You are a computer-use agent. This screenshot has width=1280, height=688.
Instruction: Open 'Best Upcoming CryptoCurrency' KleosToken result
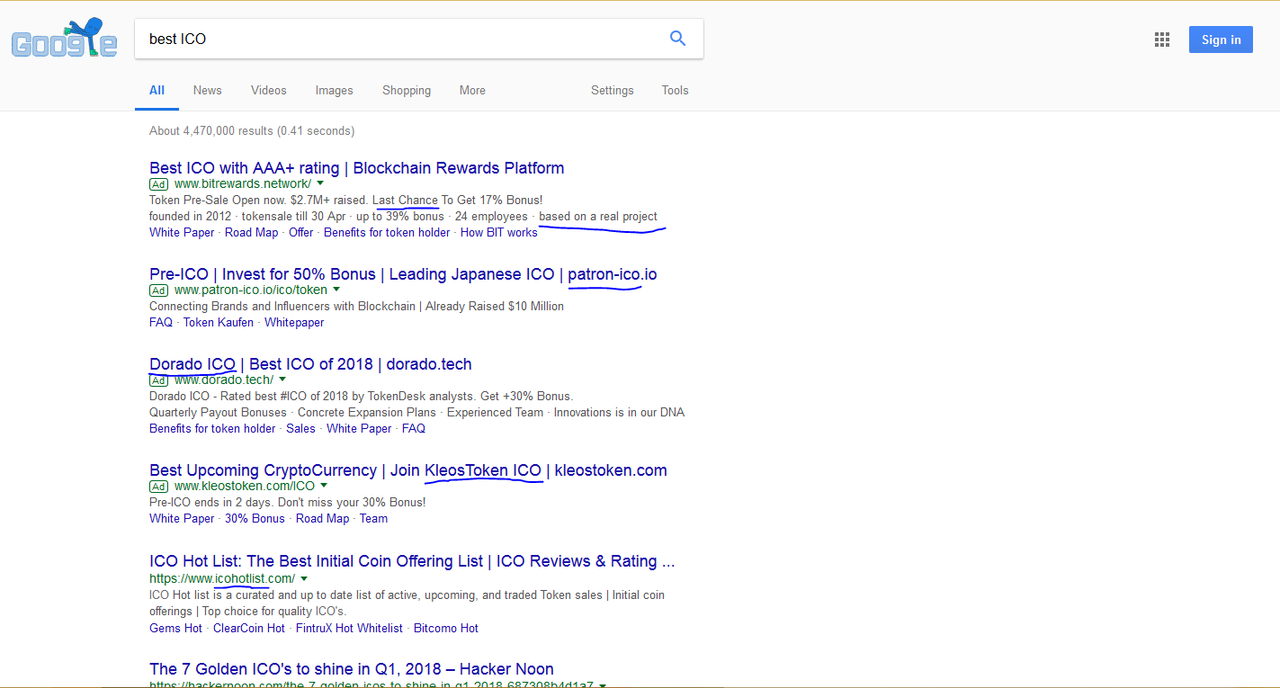coord(408,470)
